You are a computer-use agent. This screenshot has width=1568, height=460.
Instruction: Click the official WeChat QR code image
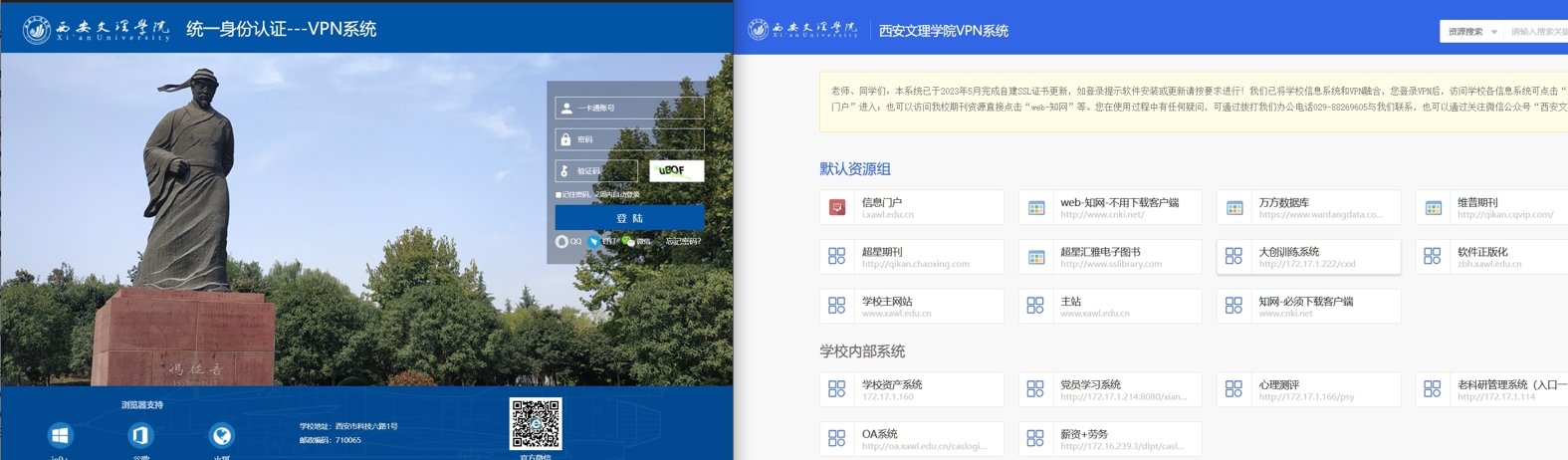tap(536, 424)
